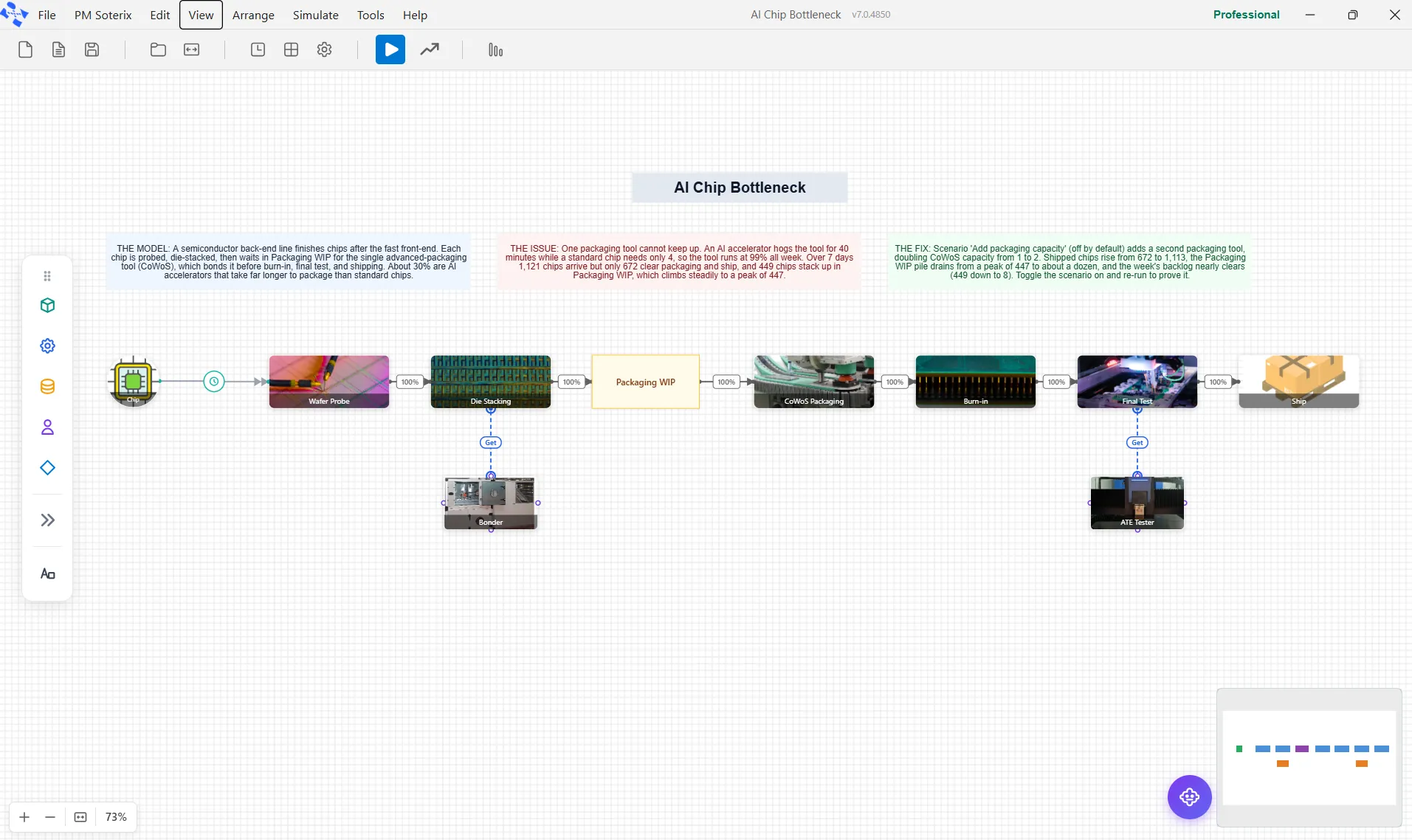The height and width of the screenshot is (840, 1412).
Task: Zoom in with the plus button
Action: tap(24, 816)
